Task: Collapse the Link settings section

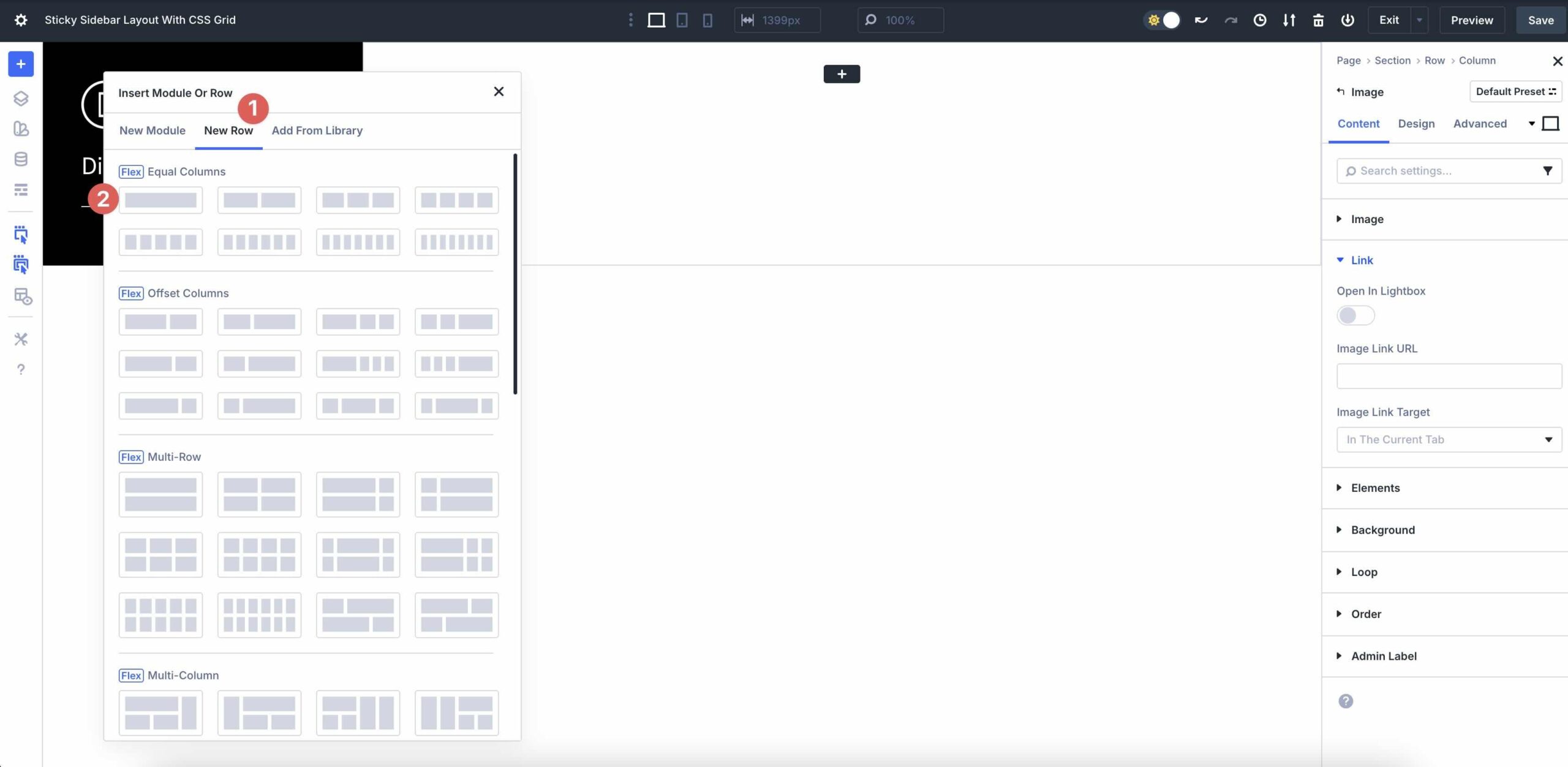Action: 1360,260
